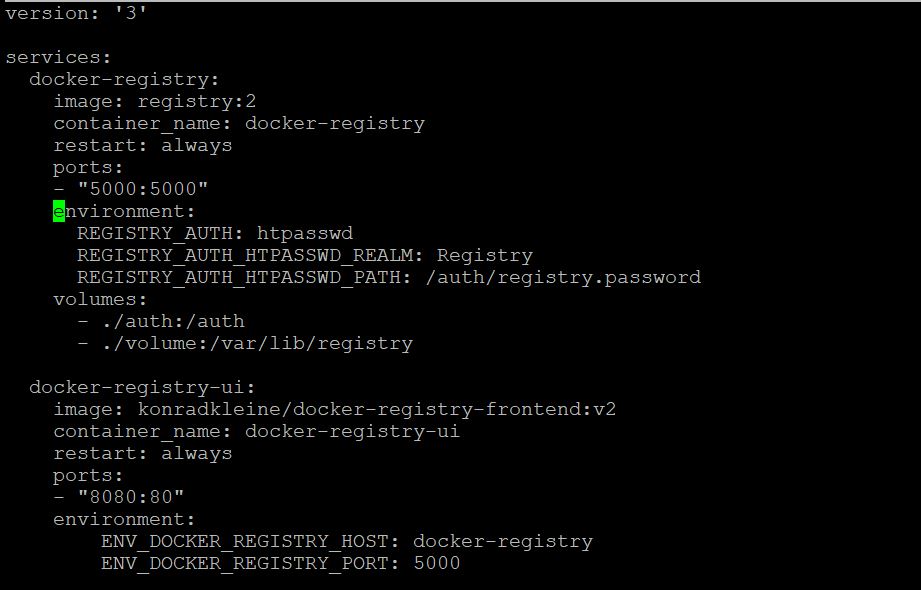Click the version: '3' line
921x590 pixels.
pyautogui.click(x=76, y=13)
